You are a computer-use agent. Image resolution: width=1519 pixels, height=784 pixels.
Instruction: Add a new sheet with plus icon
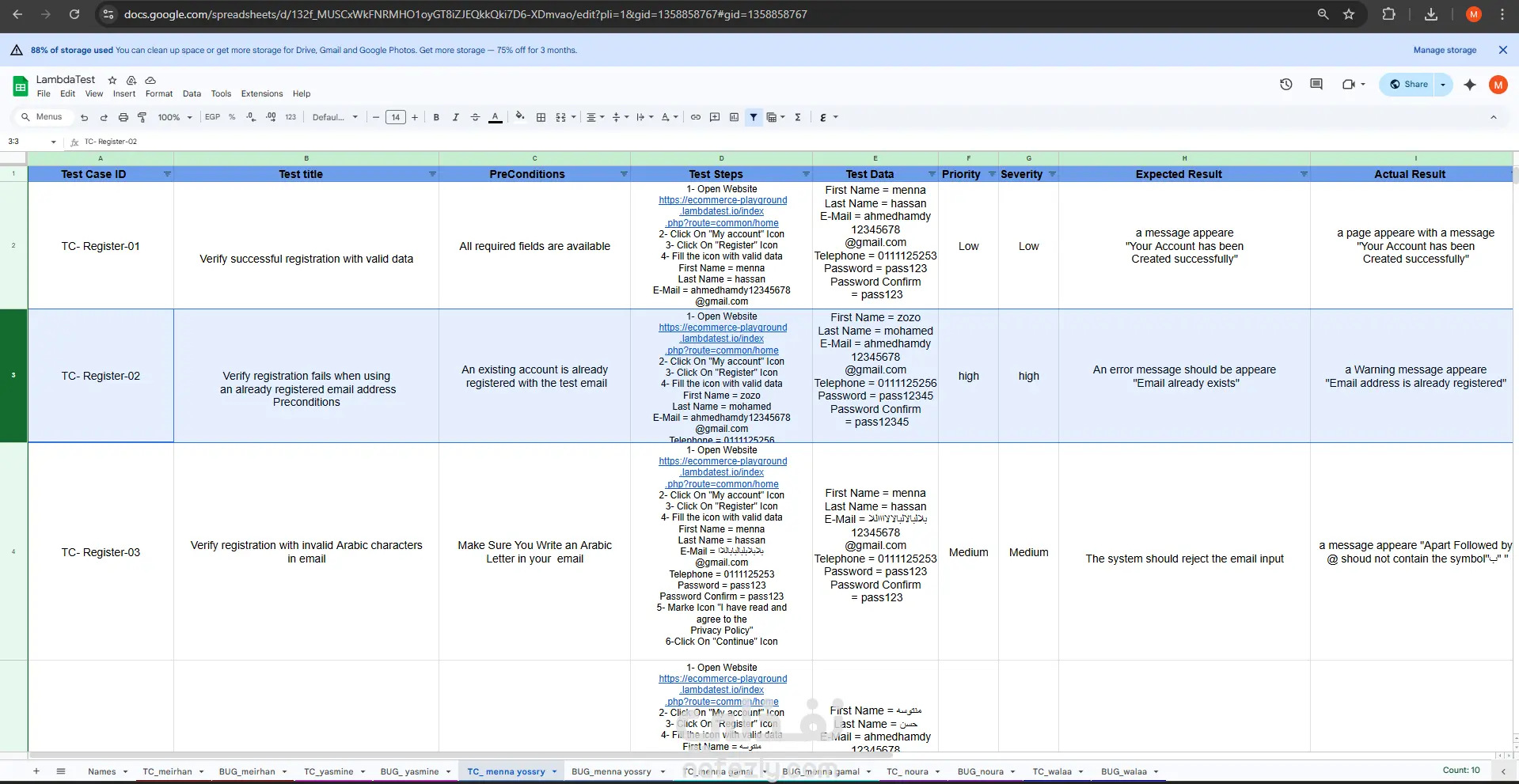tap(36, 771)
